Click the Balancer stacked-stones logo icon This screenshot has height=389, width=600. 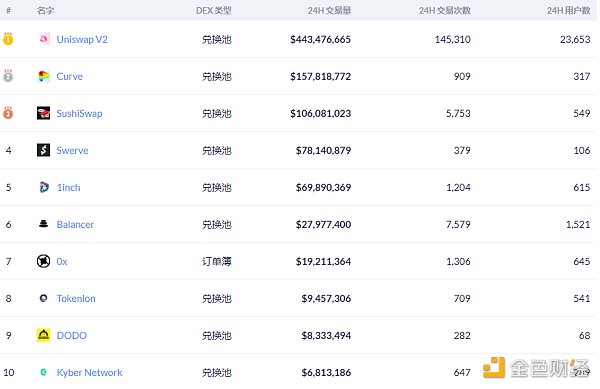pos(44,224)
